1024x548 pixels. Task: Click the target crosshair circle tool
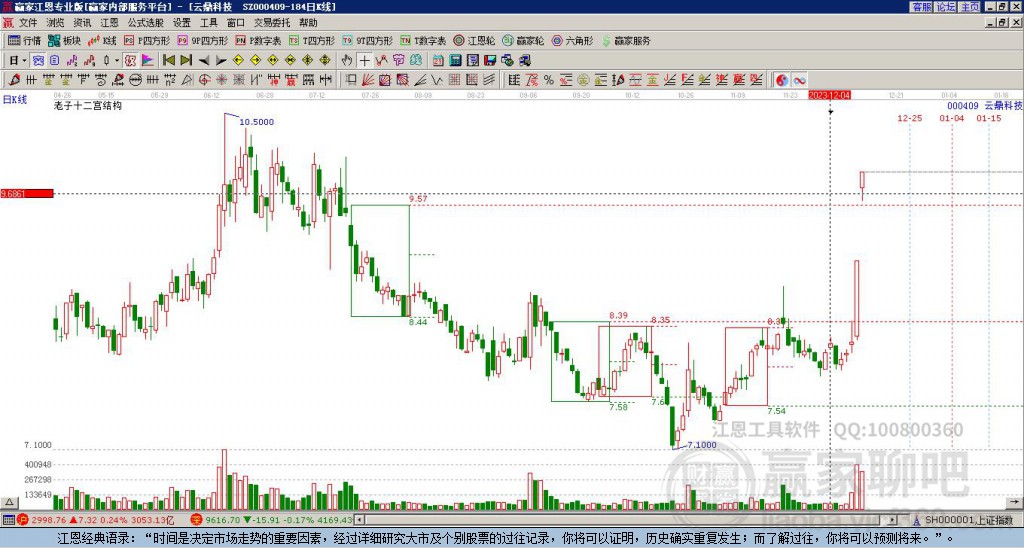[204, 80]
